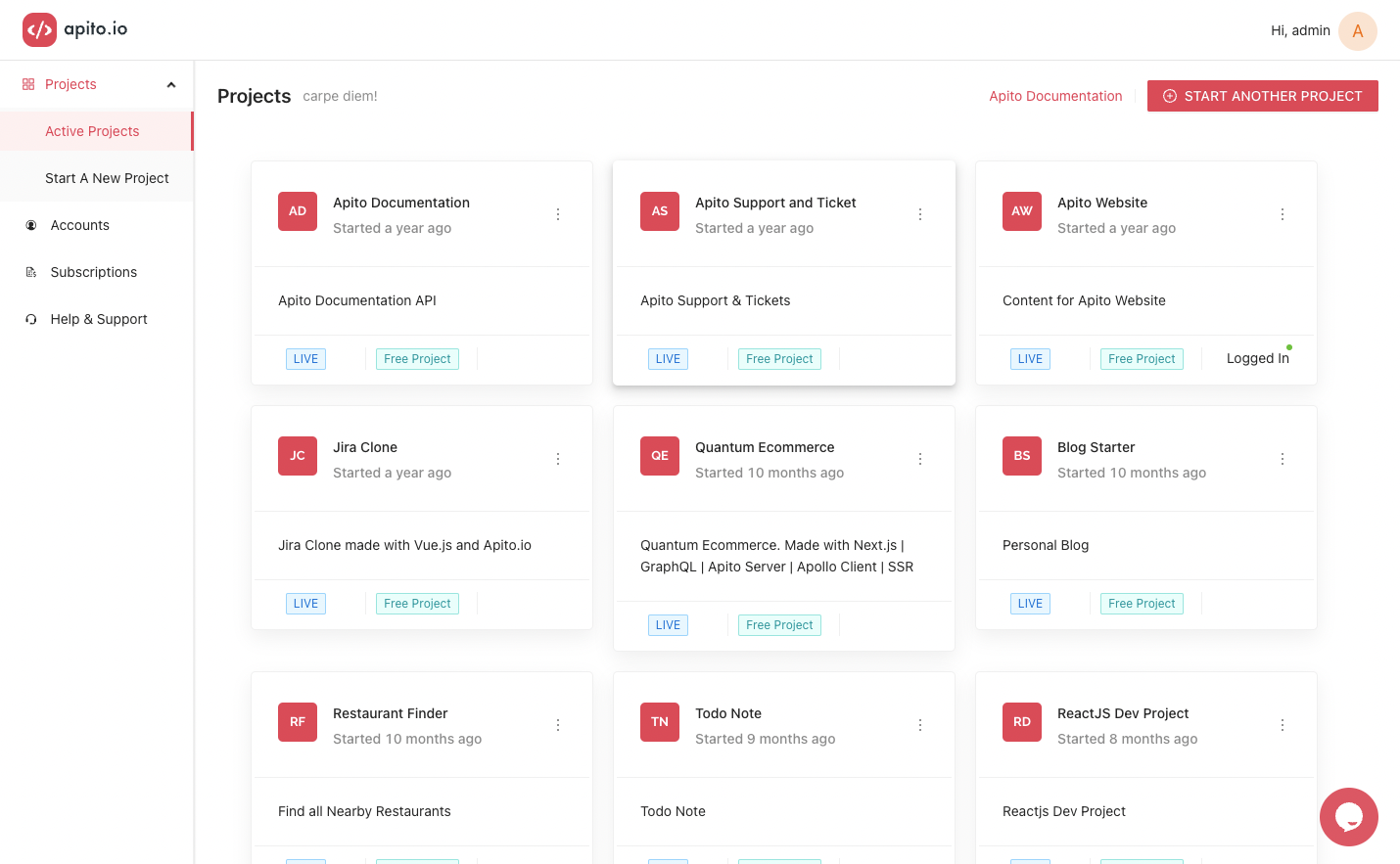
Task: Open Restaurant Finder card options menu
Action: (x=558, y=725)
